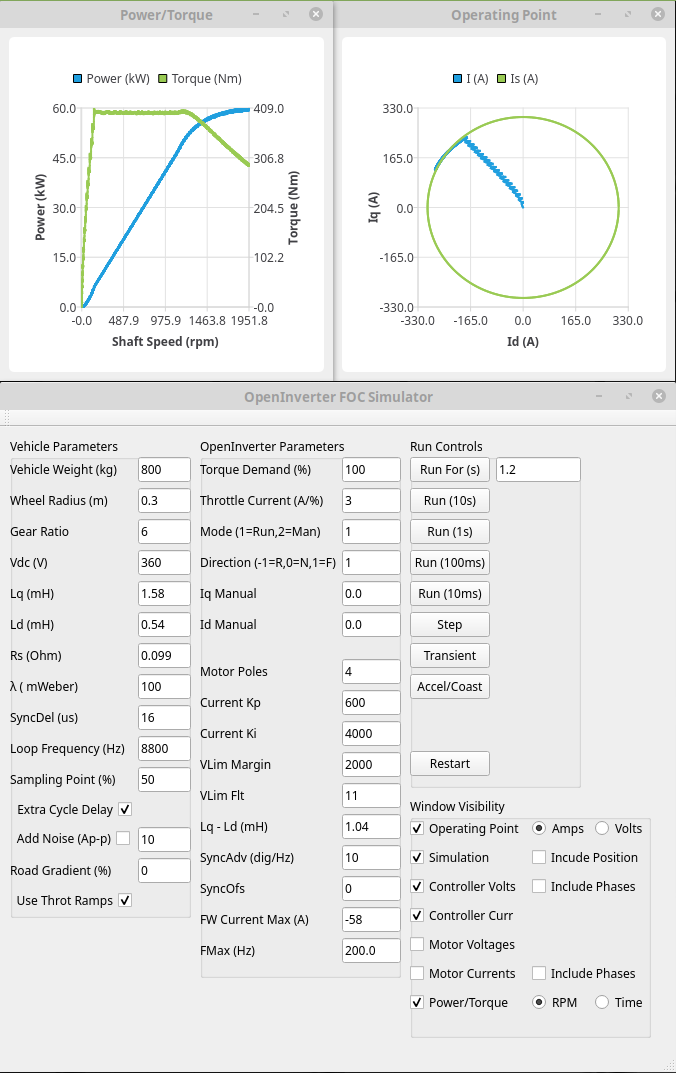Viewport: 676px width, 1073px height.
Task: Focus the Lq (mH) field
Action: pyautogui.click(x=164, y=593)
